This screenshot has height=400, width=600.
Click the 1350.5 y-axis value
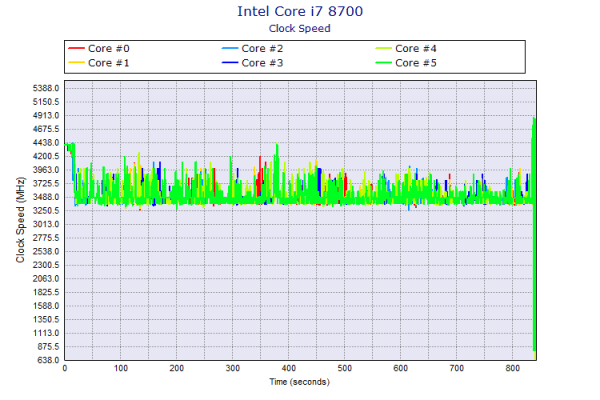46,320
